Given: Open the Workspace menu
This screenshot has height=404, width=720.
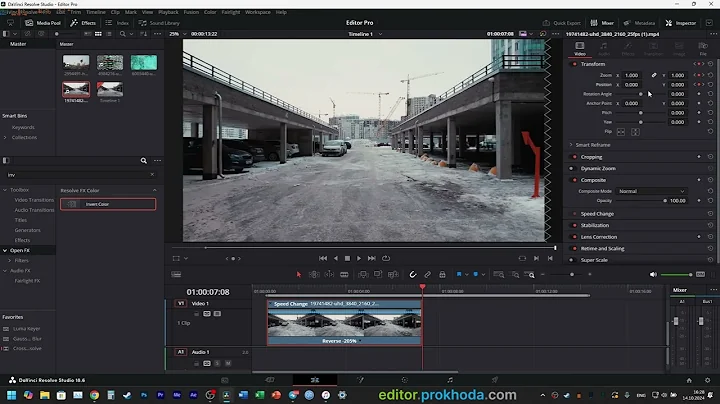Looking at the screenshot, I should 258,12.
